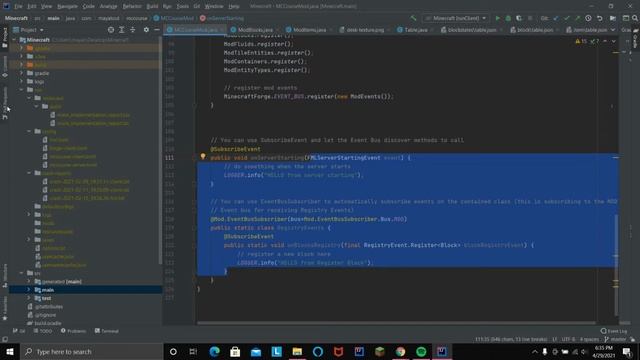Open the File menu

pyautogui.click(x=18, y=7)
